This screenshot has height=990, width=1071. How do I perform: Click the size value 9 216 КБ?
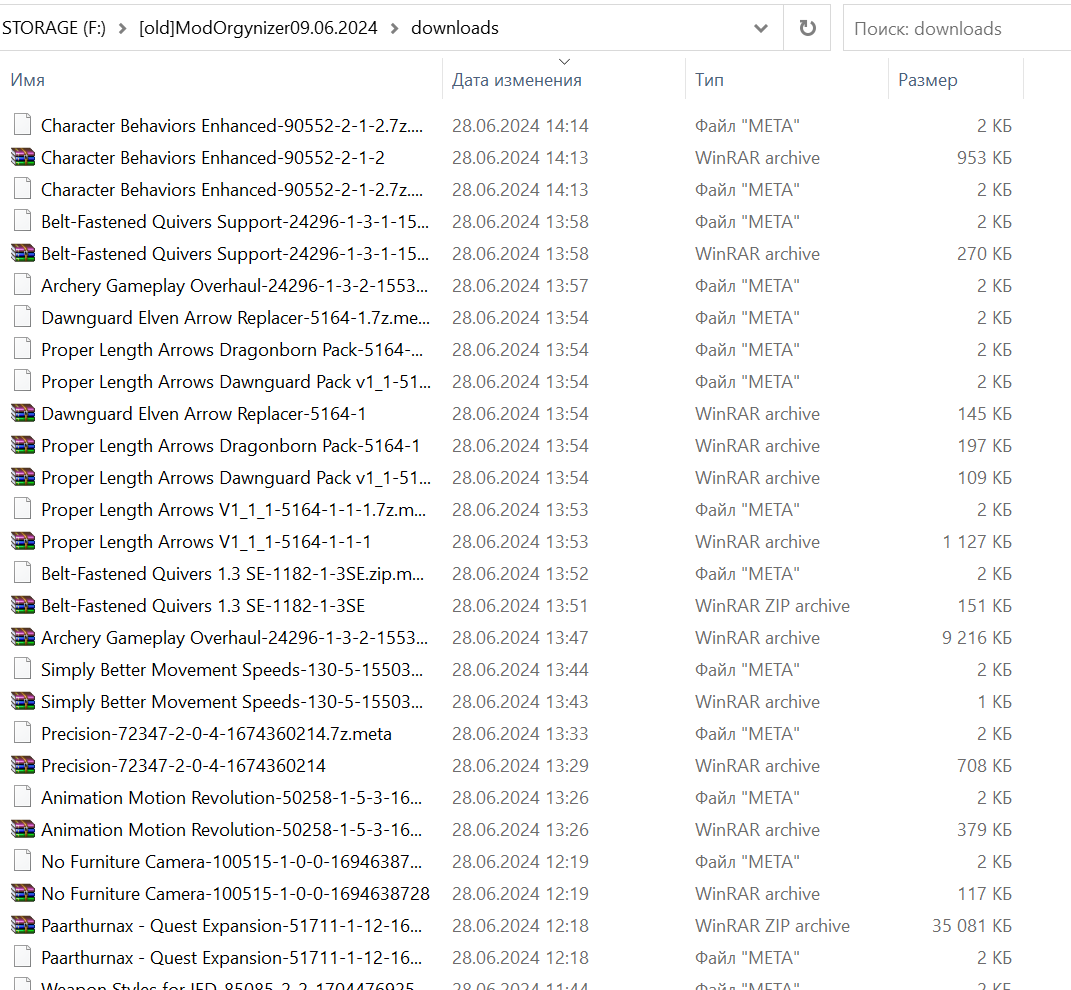[977, 637]
